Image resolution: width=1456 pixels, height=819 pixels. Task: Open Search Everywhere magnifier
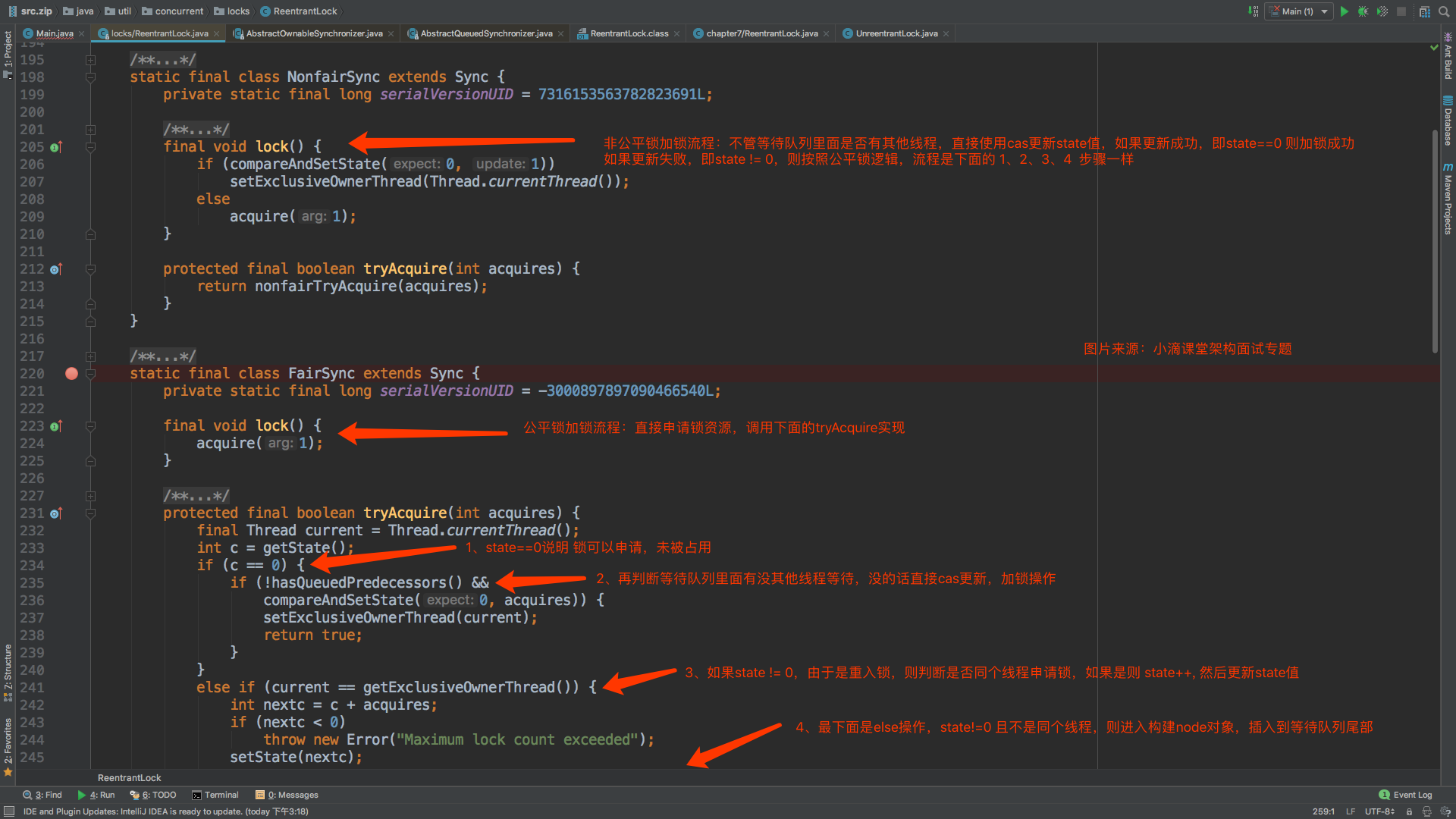(1445, 11)
